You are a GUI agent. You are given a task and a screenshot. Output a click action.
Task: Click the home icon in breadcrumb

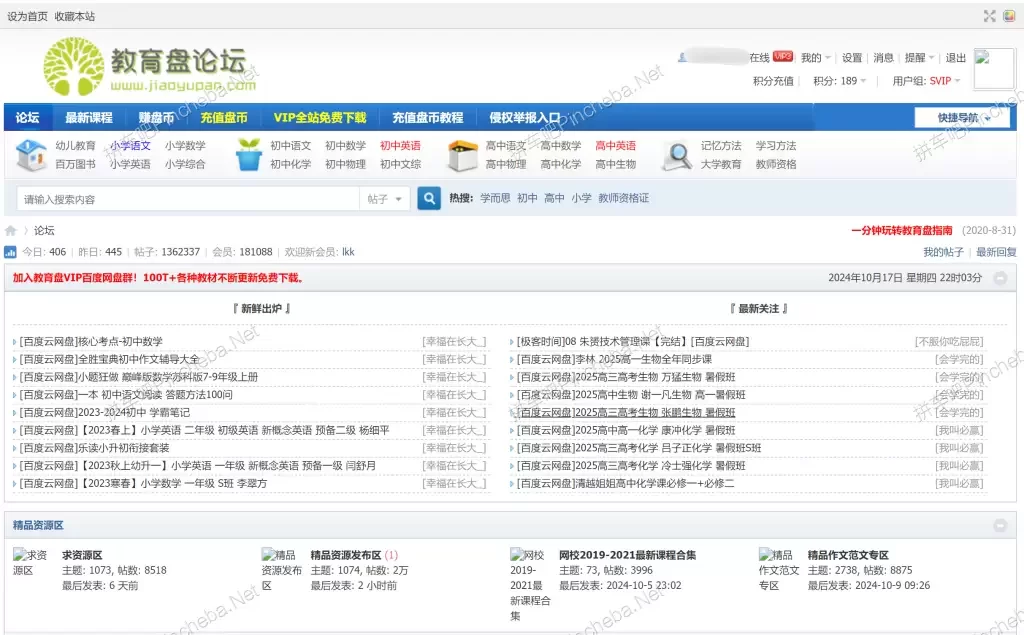click(x=11, y=231)
